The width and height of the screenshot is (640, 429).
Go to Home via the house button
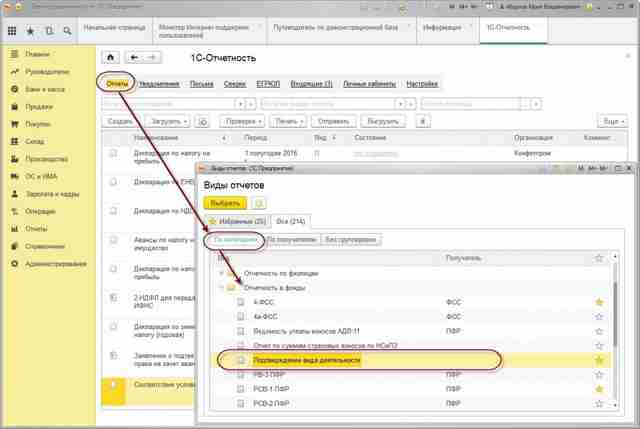[110, 58]
